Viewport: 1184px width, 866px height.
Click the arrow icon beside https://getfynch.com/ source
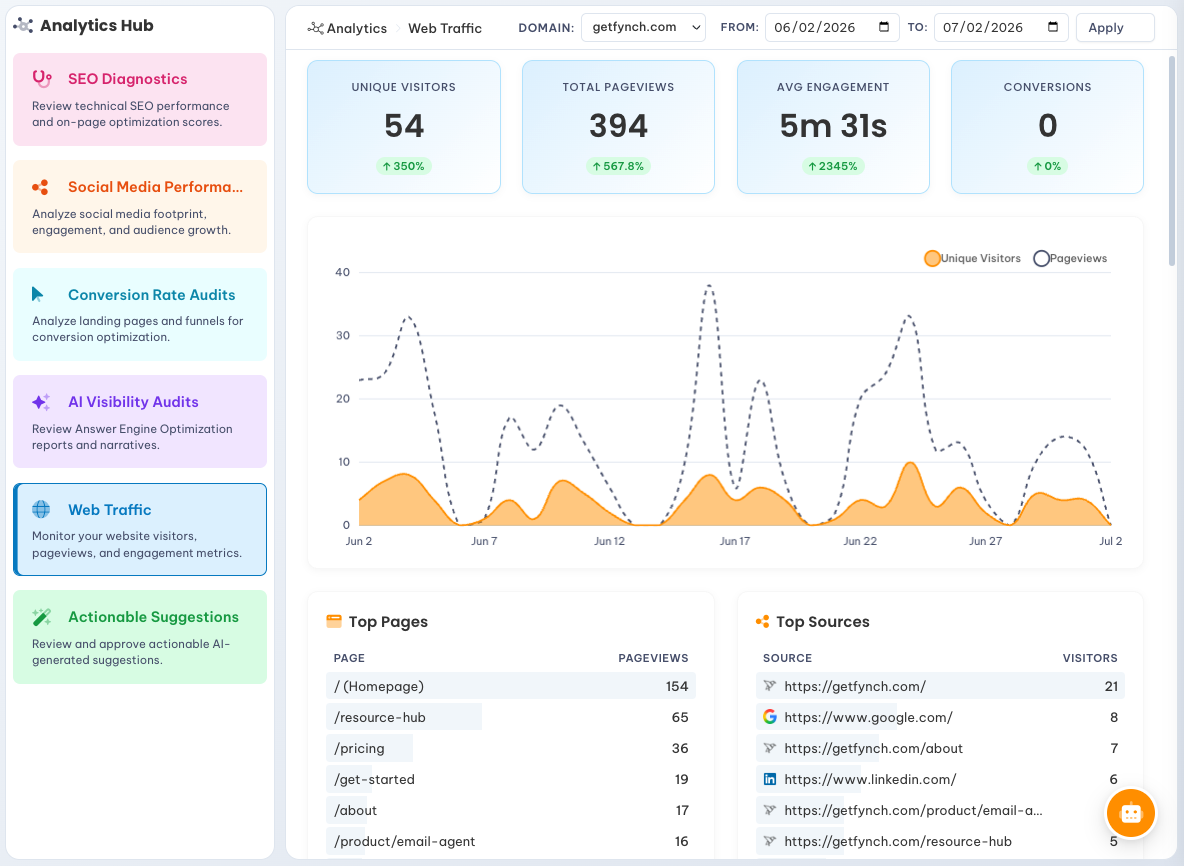tap(769, 686)
